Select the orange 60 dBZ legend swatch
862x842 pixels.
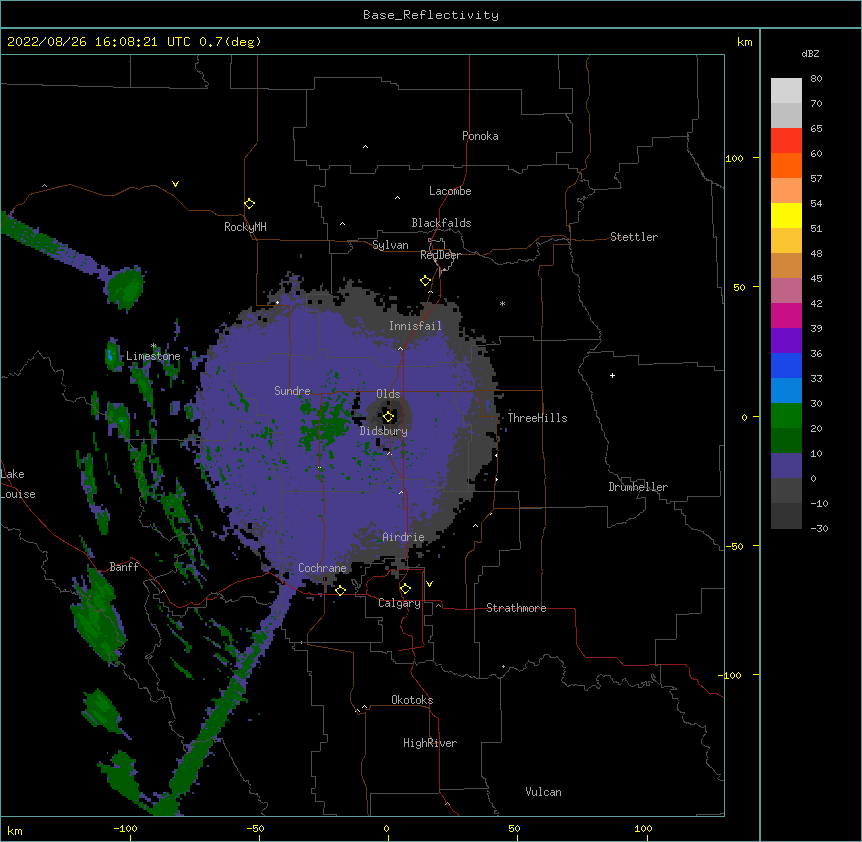[786, 165]
